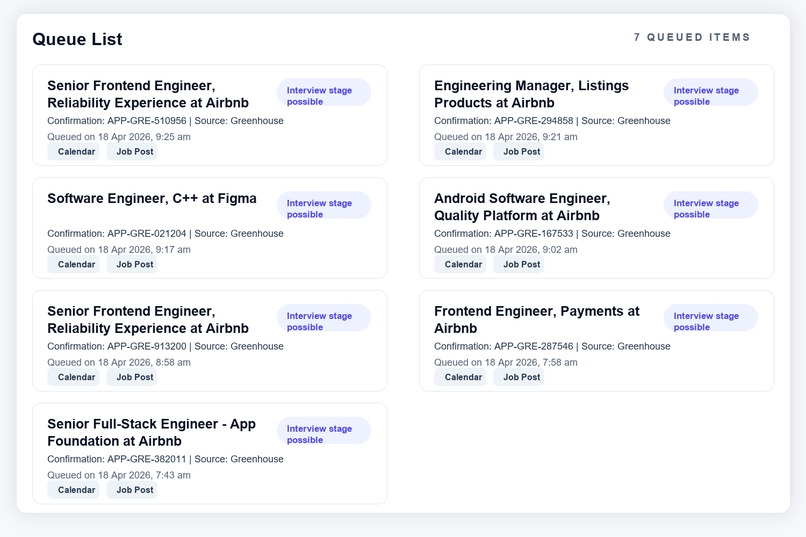This screenshot has height=537, width=806.
Task: Click Interview stage badge on Engineering Manager card
Action: (x=711, y=92)
